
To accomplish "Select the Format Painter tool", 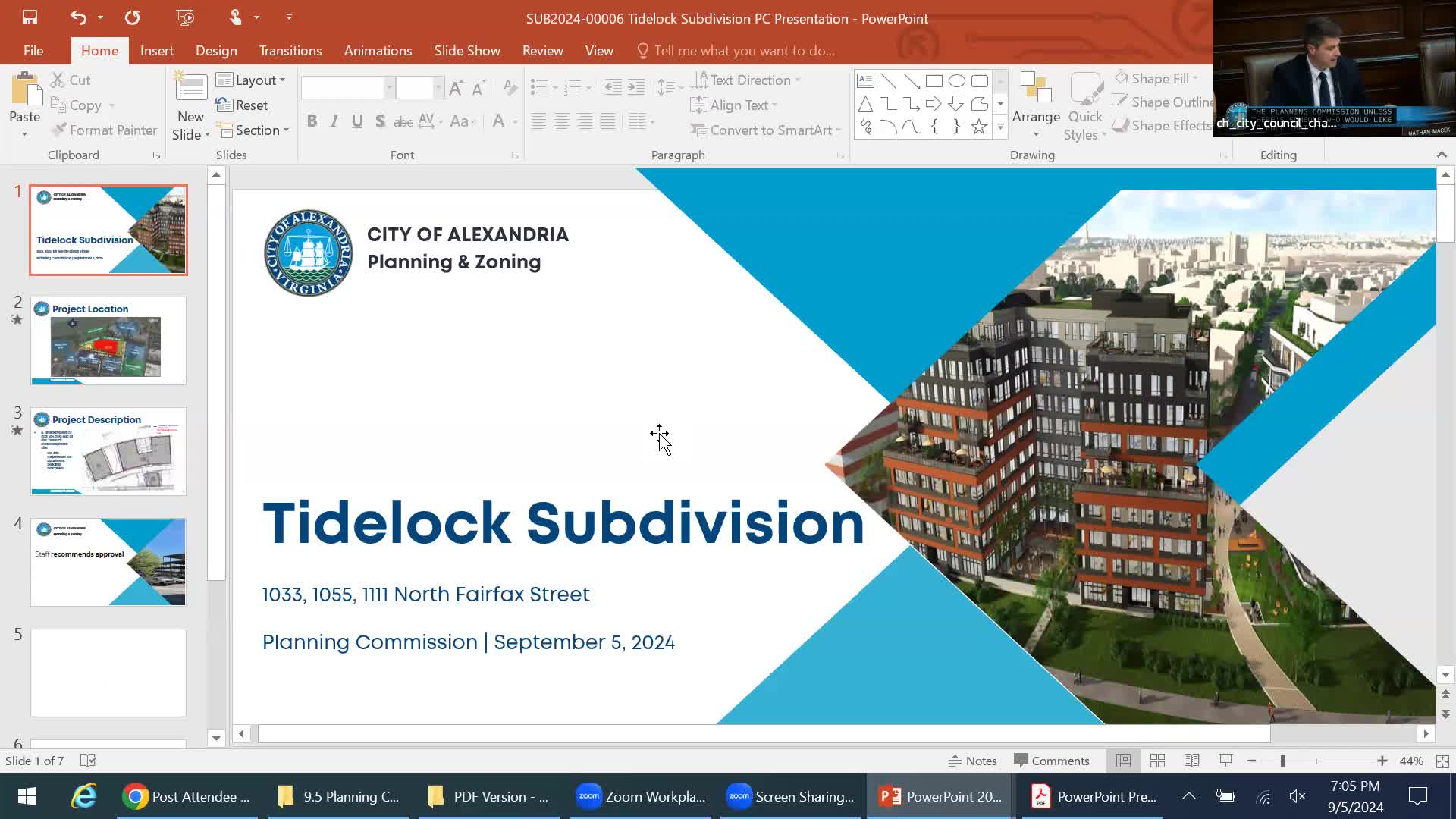I will click(104, 130).
